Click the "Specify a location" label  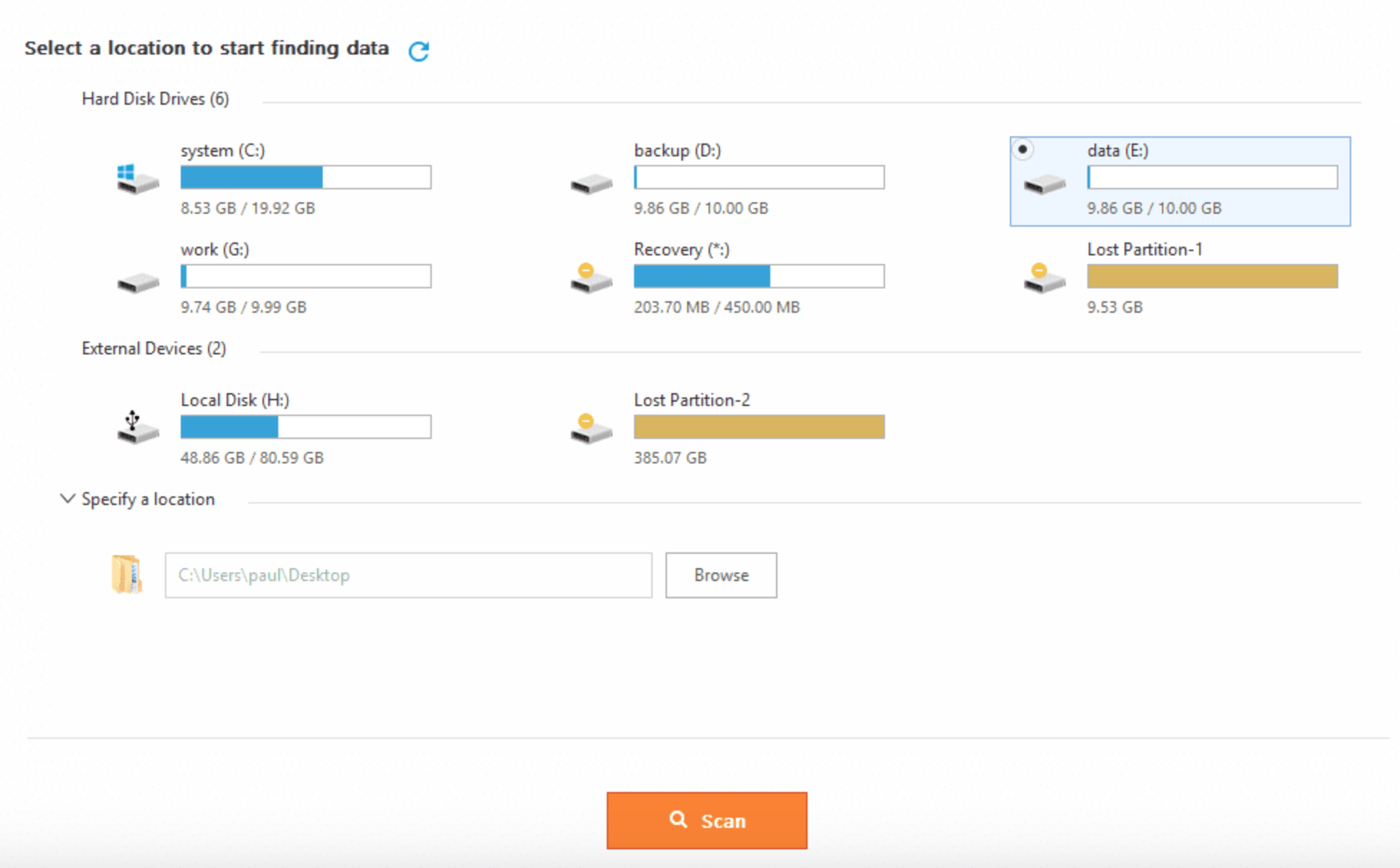click(148, 499)
